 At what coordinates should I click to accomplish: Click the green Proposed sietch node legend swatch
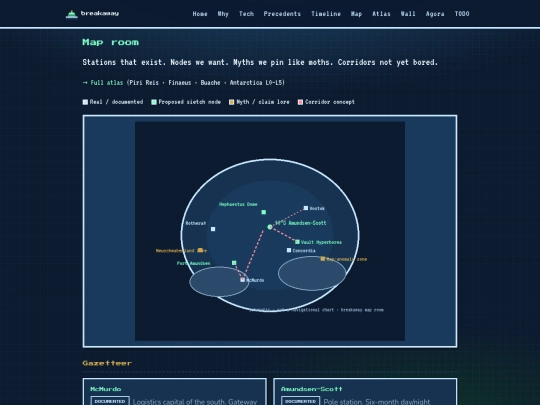coord(154,102)
